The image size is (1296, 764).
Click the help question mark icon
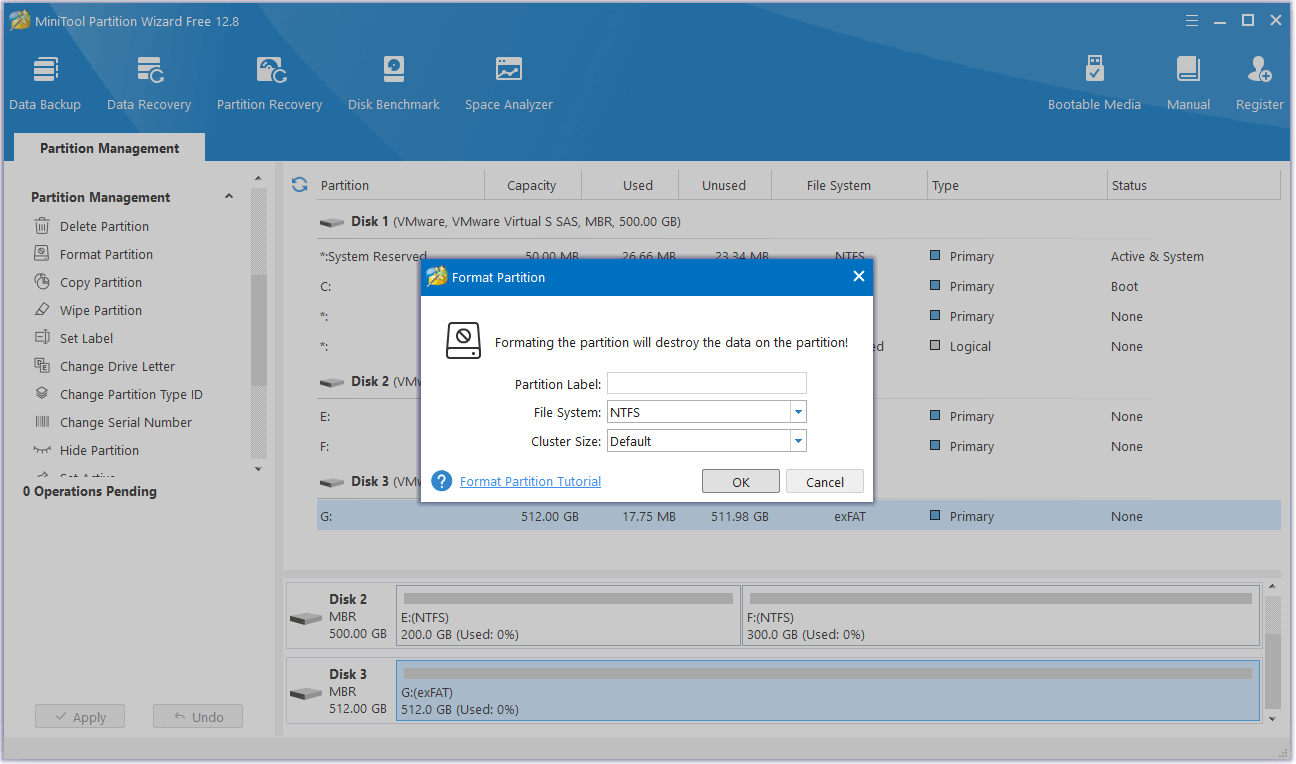442,481
